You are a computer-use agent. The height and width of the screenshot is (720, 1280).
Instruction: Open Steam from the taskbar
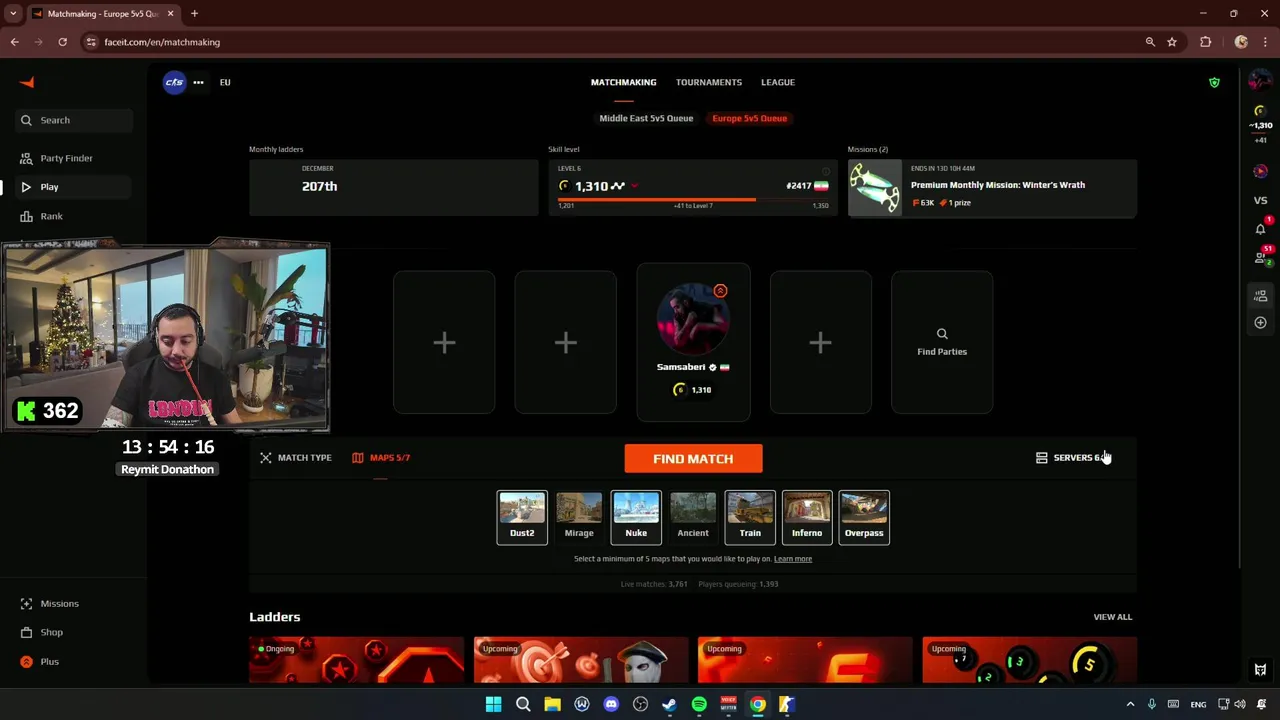click(x=669, y=704)
